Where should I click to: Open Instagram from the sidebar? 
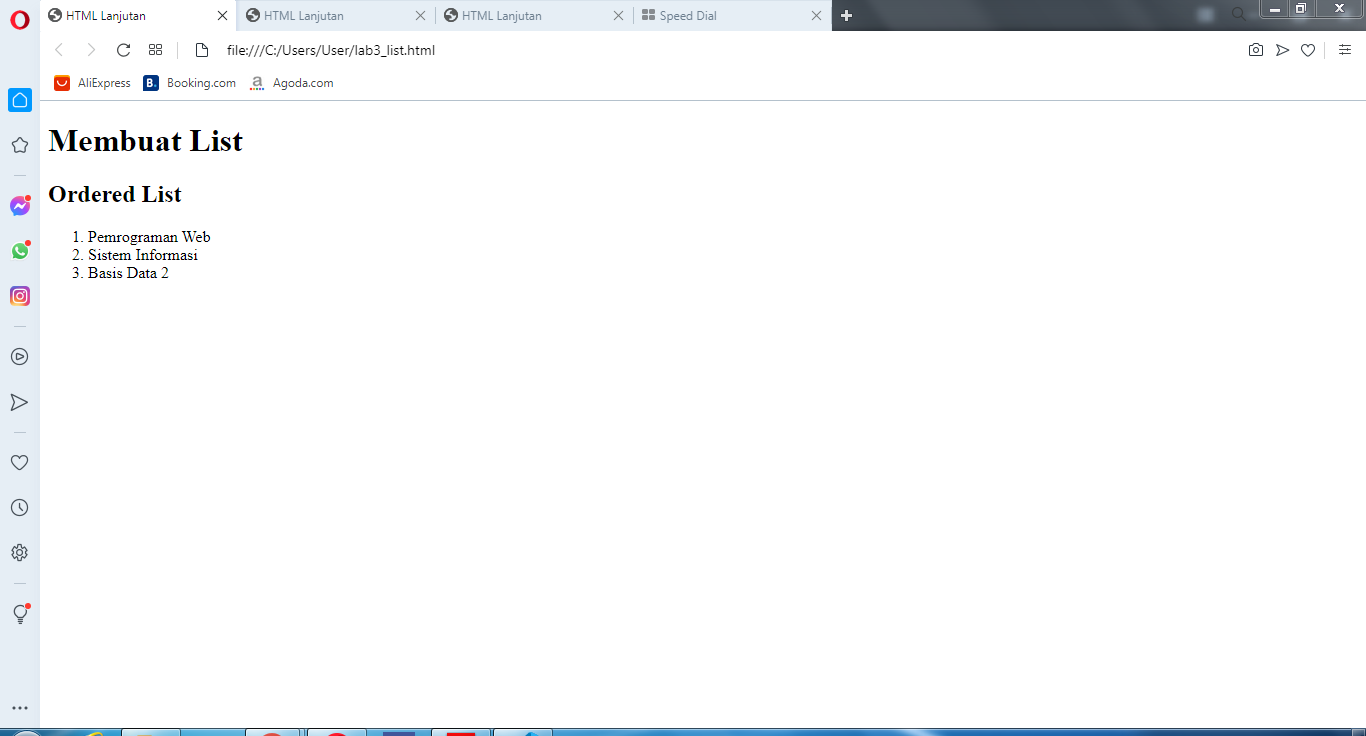(x=20, y=296)
